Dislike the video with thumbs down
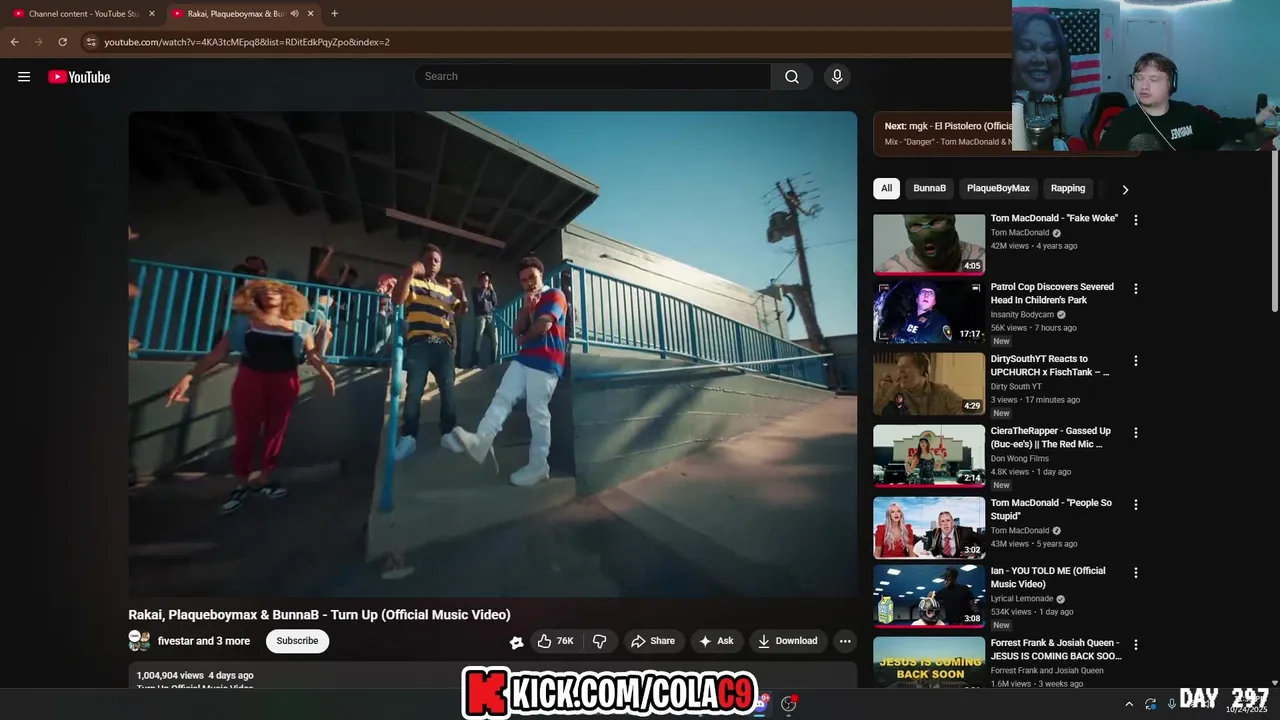Image resolution: width=1280 pixels, height=720 pixels. coord(600,641)
